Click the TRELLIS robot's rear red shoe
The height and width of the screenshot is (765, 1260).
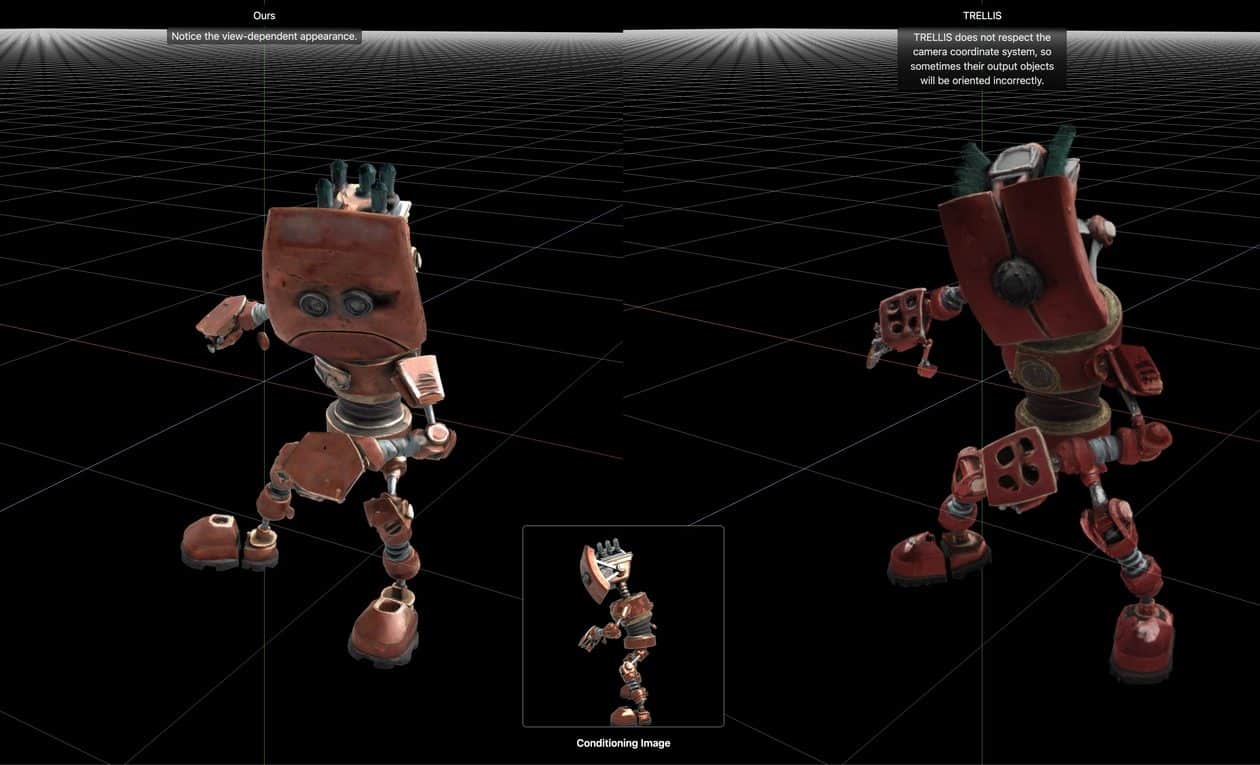click(936, 558)
